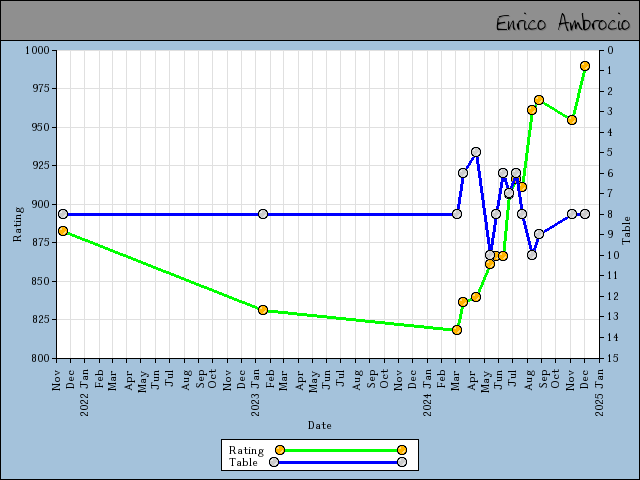Click the blue Table line sample in the legend

click(338, 462)
